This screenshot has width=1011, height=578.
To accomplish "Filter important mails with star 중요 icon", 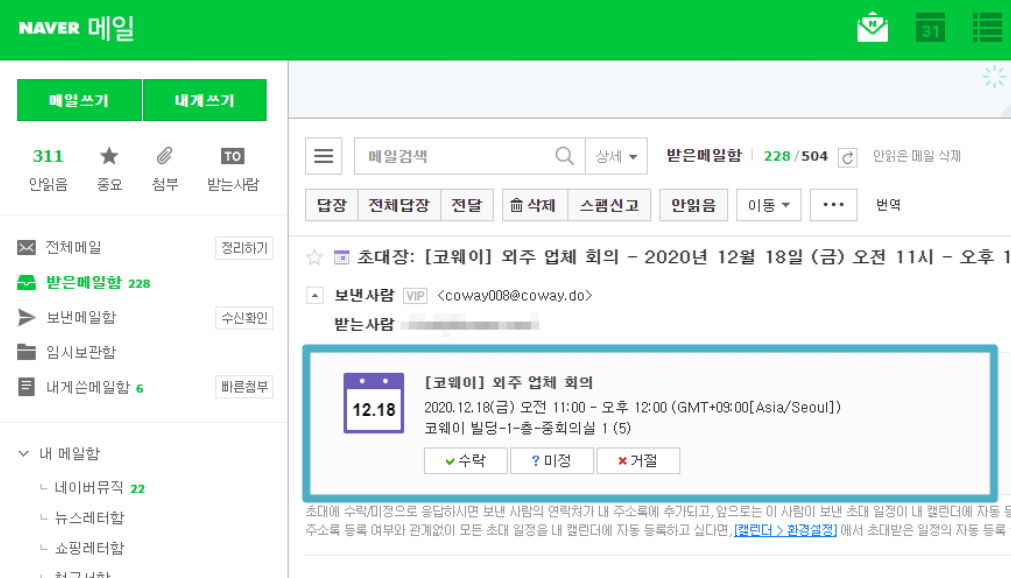I will [x=109, y=170].
